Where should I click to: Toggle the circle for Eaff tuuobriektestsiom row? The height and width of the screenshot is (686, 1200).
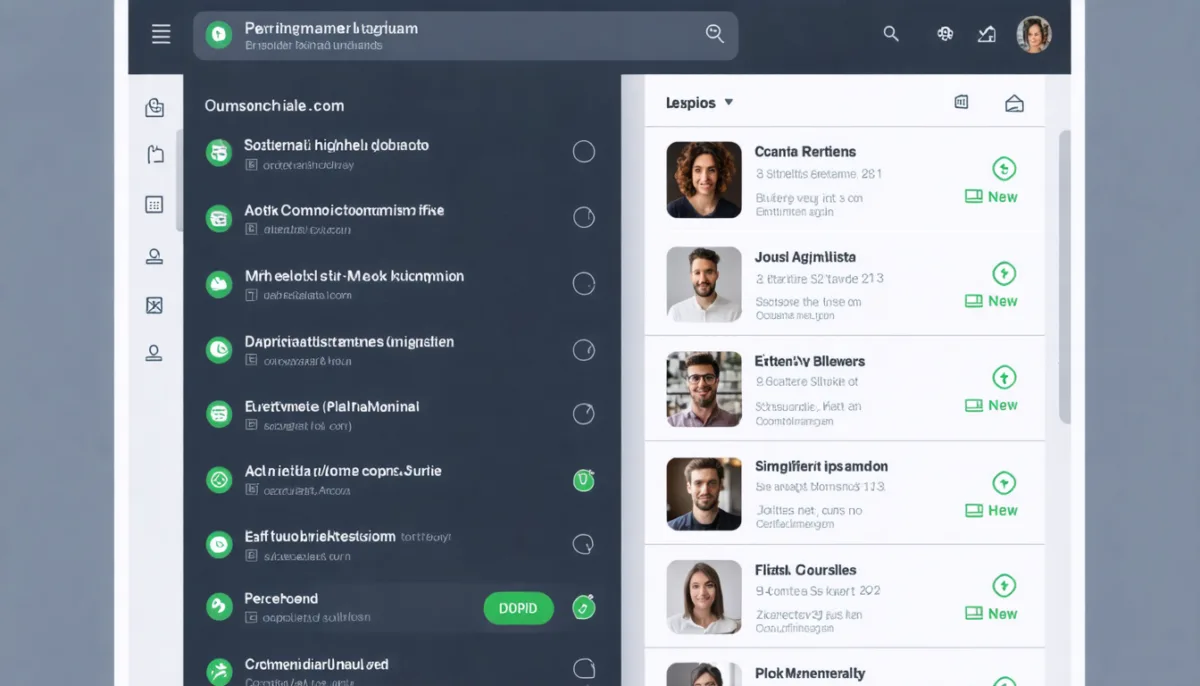(584, 545)
